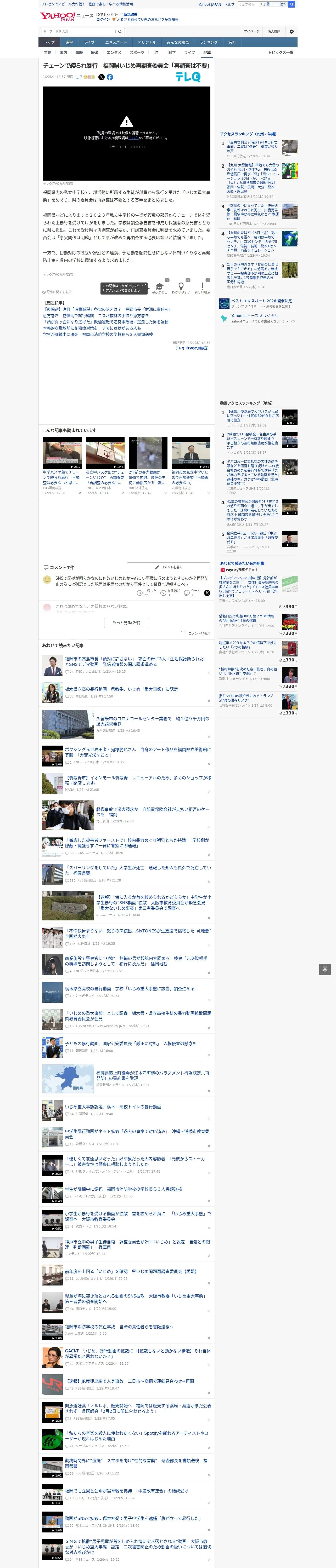React with わかりやすい lightbulb icon

[x=181, y=287]
